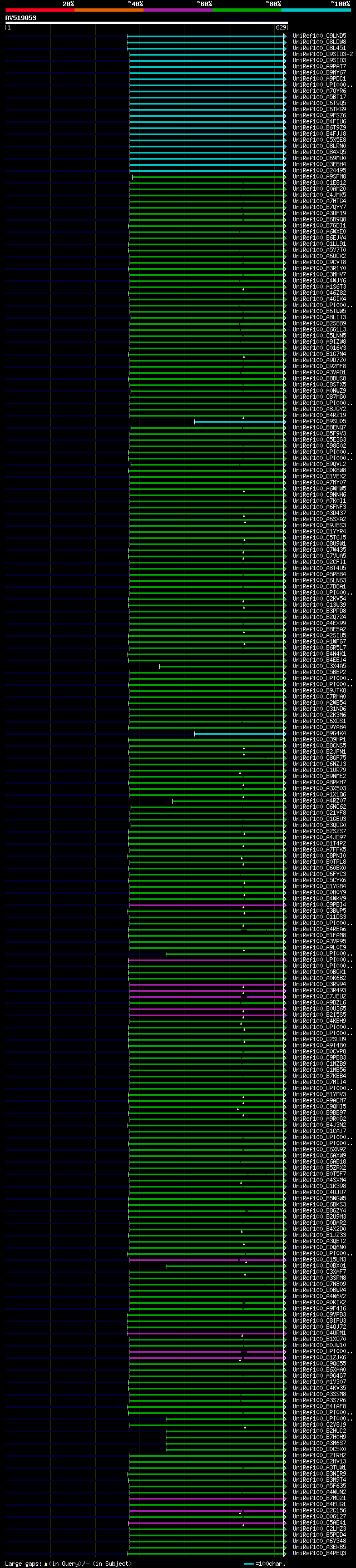Click hit UniRef100_A7QYR6
This screenshot has width=356, height=1568.
coord(319,91)
